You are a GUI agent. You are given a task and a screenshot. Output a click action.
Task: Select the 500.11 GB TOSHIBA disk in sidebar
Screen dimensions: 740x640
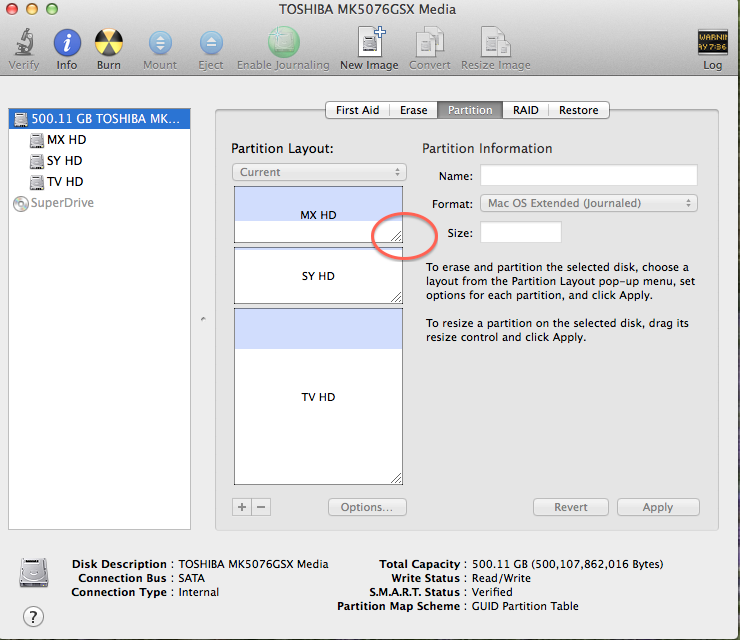(x=100, y=118)
